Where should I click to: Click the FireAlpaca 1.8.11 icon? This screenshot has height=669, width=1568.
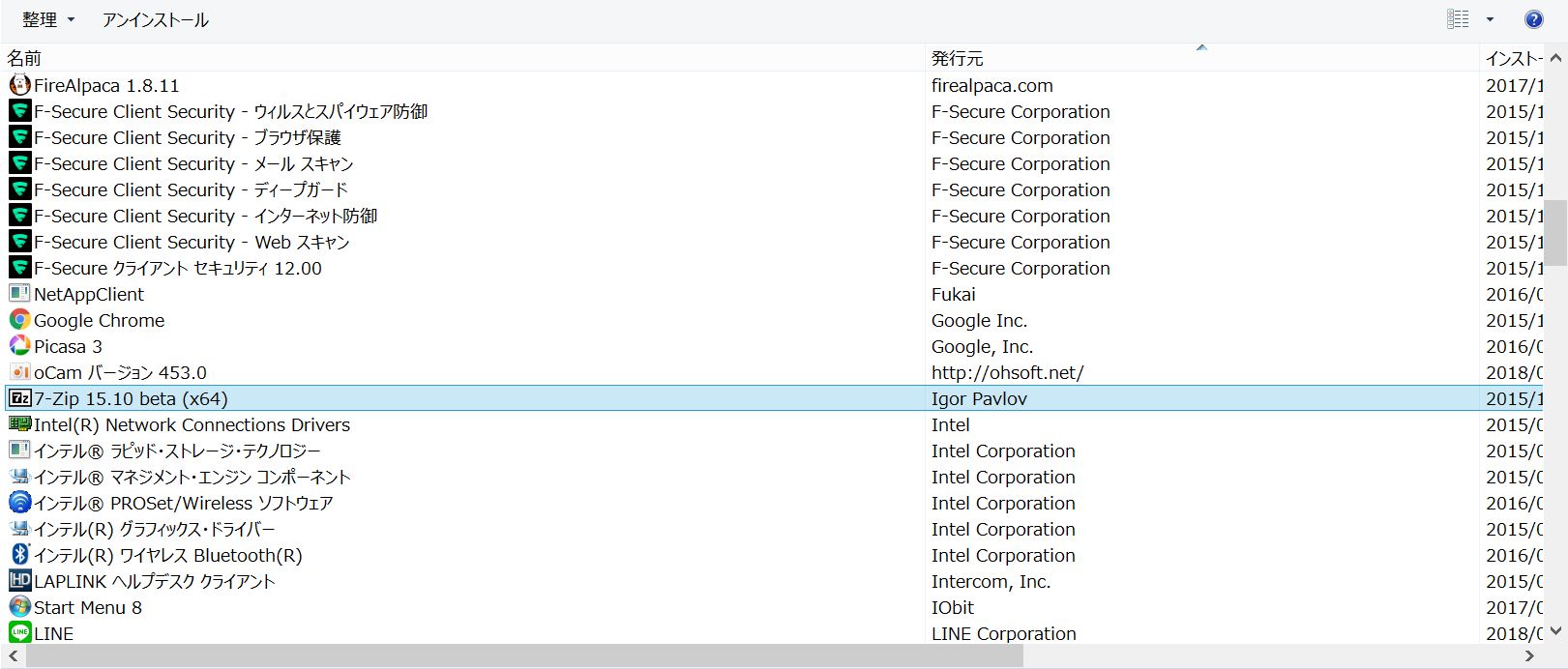19,85
